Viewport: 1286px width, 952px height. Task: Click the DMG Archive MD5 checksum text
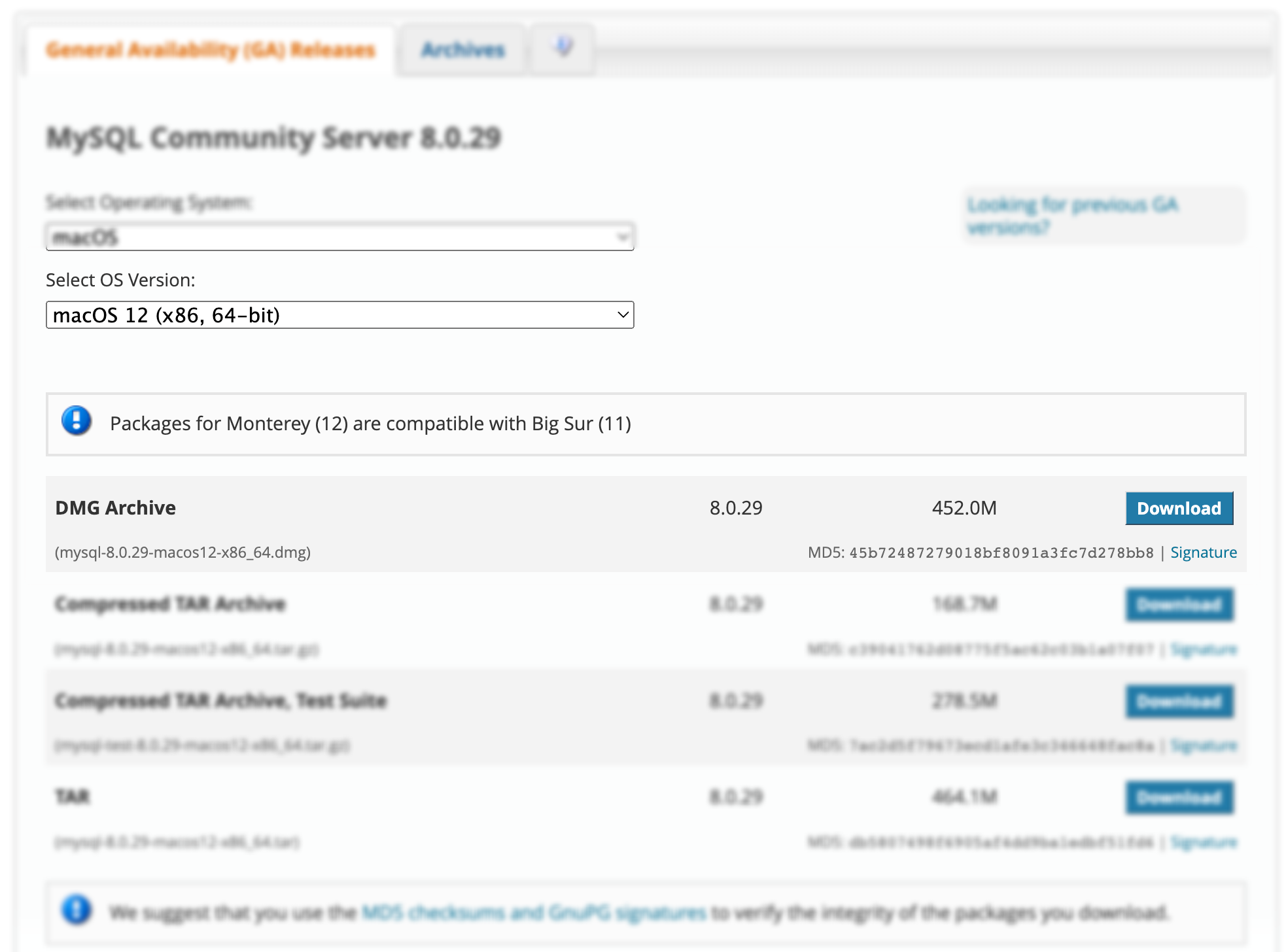(x=1001, y=553)
